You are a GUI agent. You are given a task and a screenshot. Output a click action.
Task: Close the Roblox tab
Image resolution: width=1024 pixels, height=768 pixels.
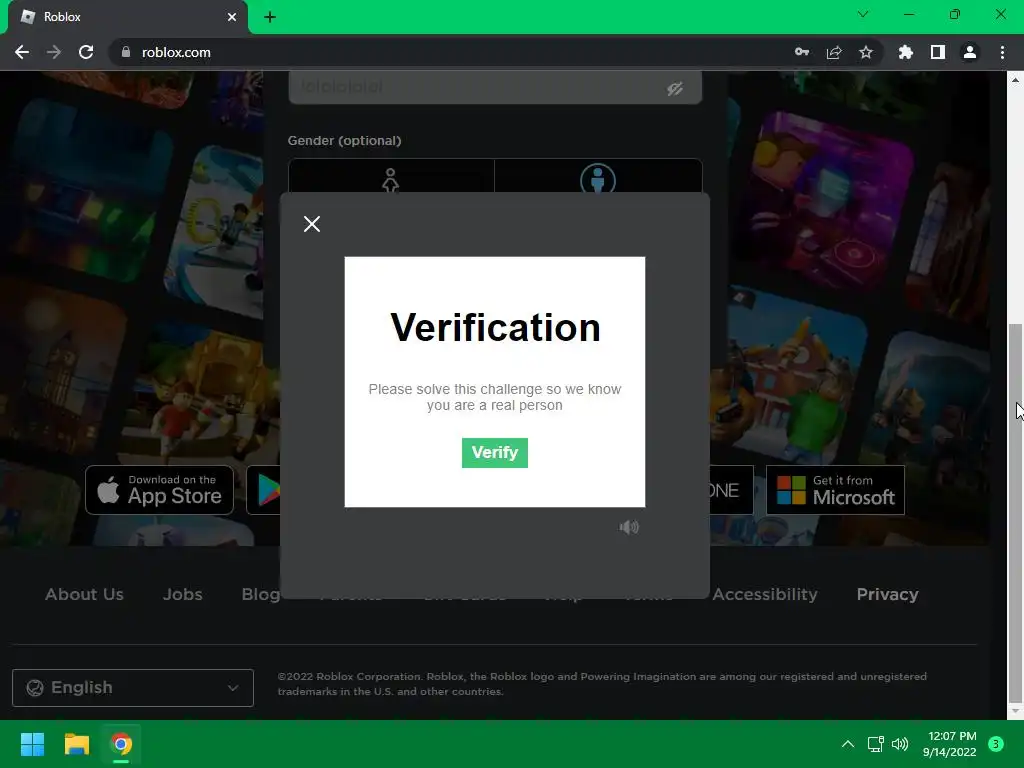pos(232,17)
